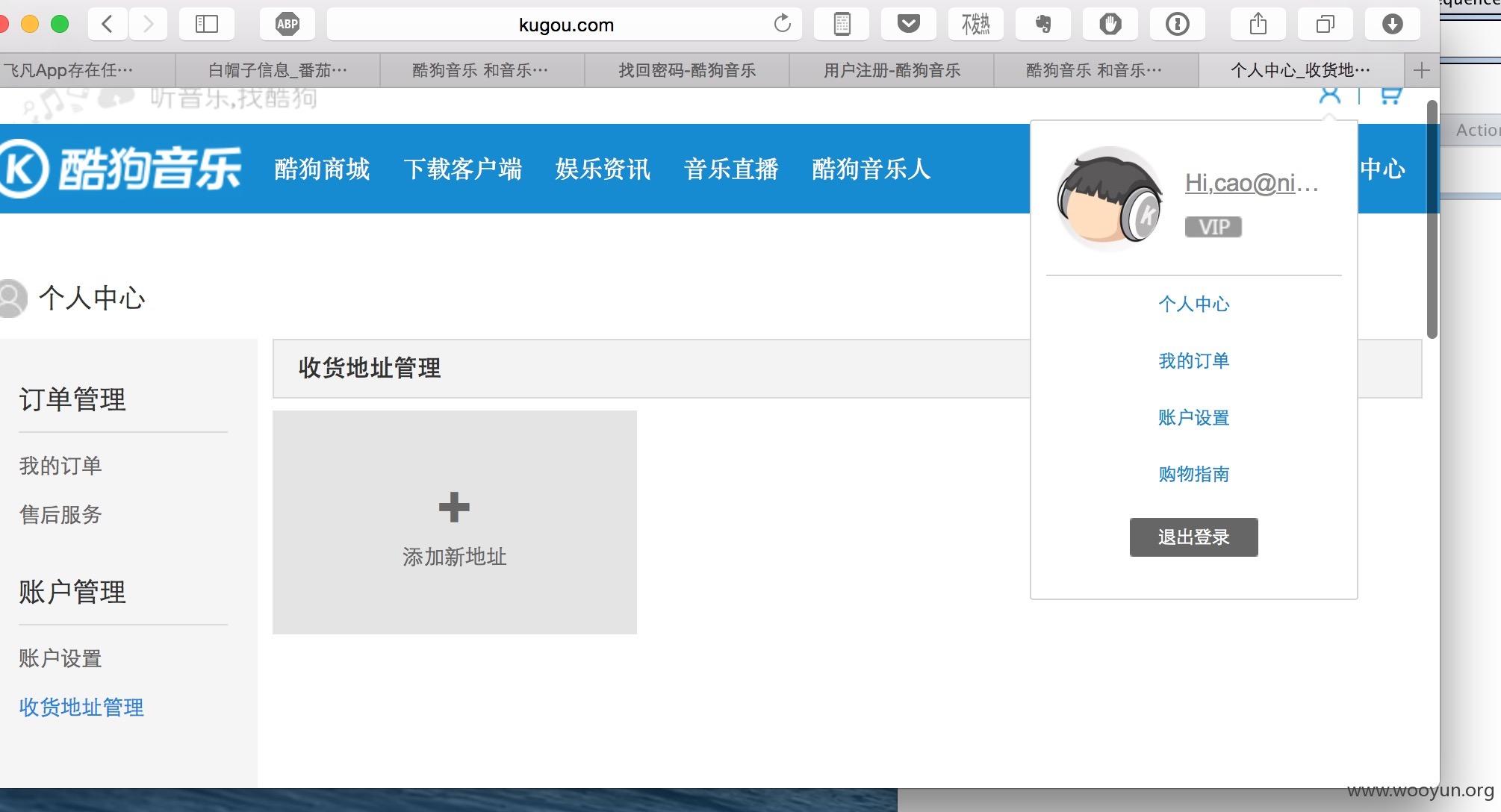Click the Hi,cao@ni… username link
The width and height of the screenshot is (1501, 812).
pos(1252,183)
